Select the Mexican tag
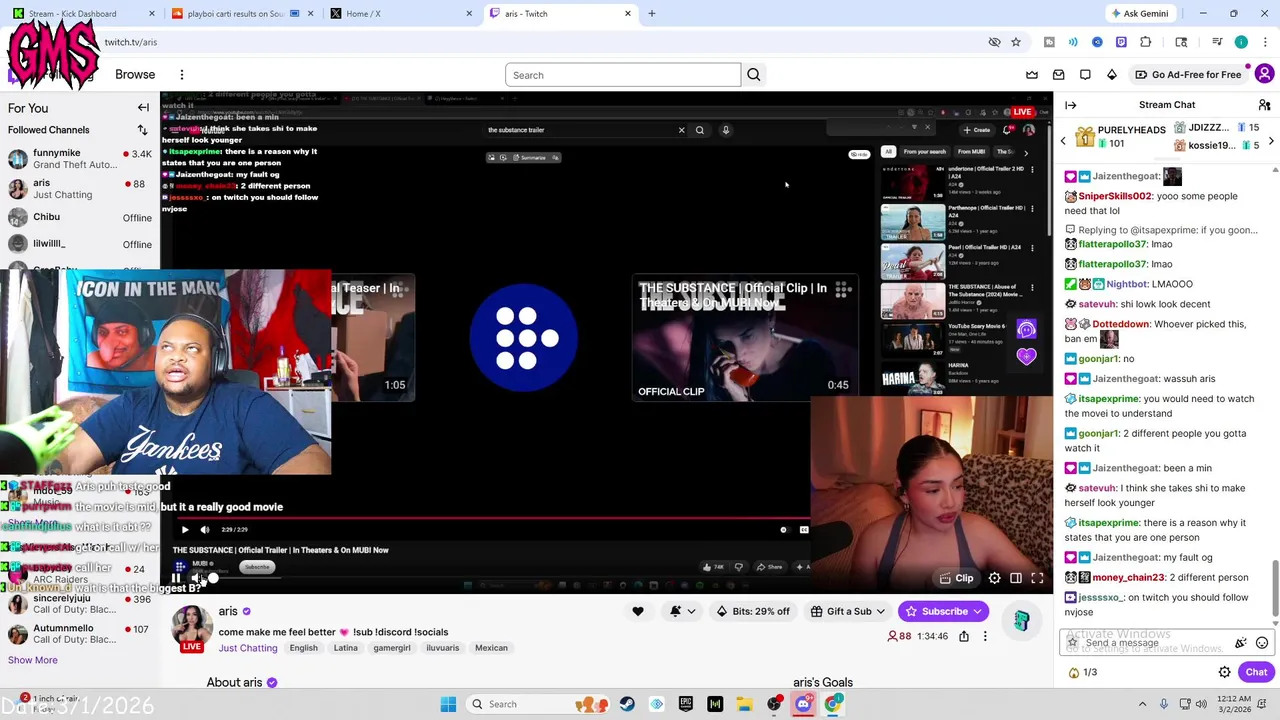This screenshot has width=1280, height=720. click(491, 648)
